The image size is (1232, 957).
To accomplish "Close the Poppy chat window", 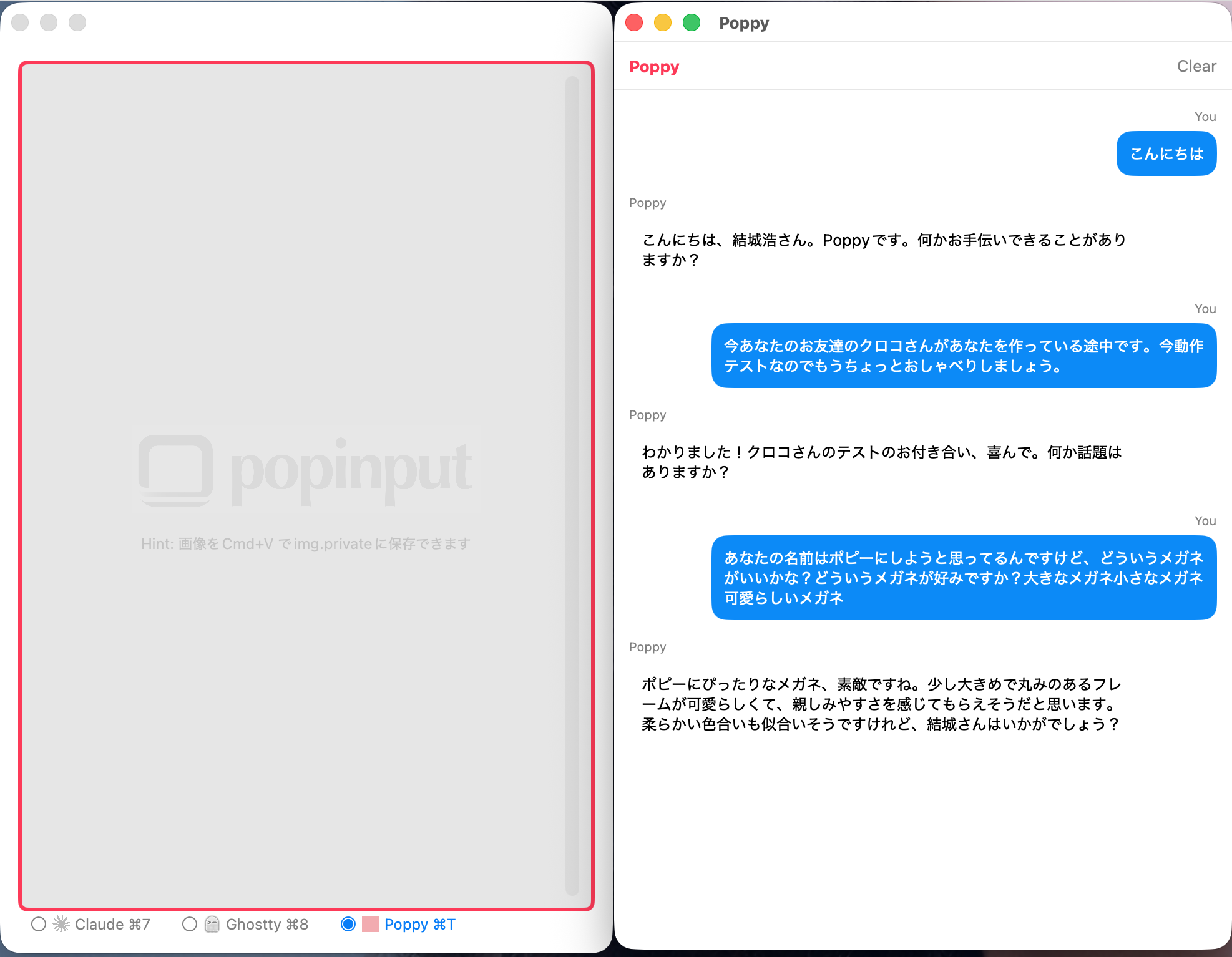I will pos(634,23).
